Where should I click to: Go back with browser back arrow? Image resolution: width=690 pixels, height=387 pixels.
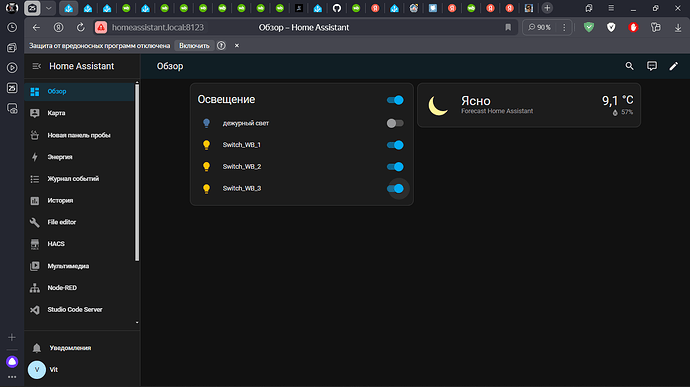[36, 27]
